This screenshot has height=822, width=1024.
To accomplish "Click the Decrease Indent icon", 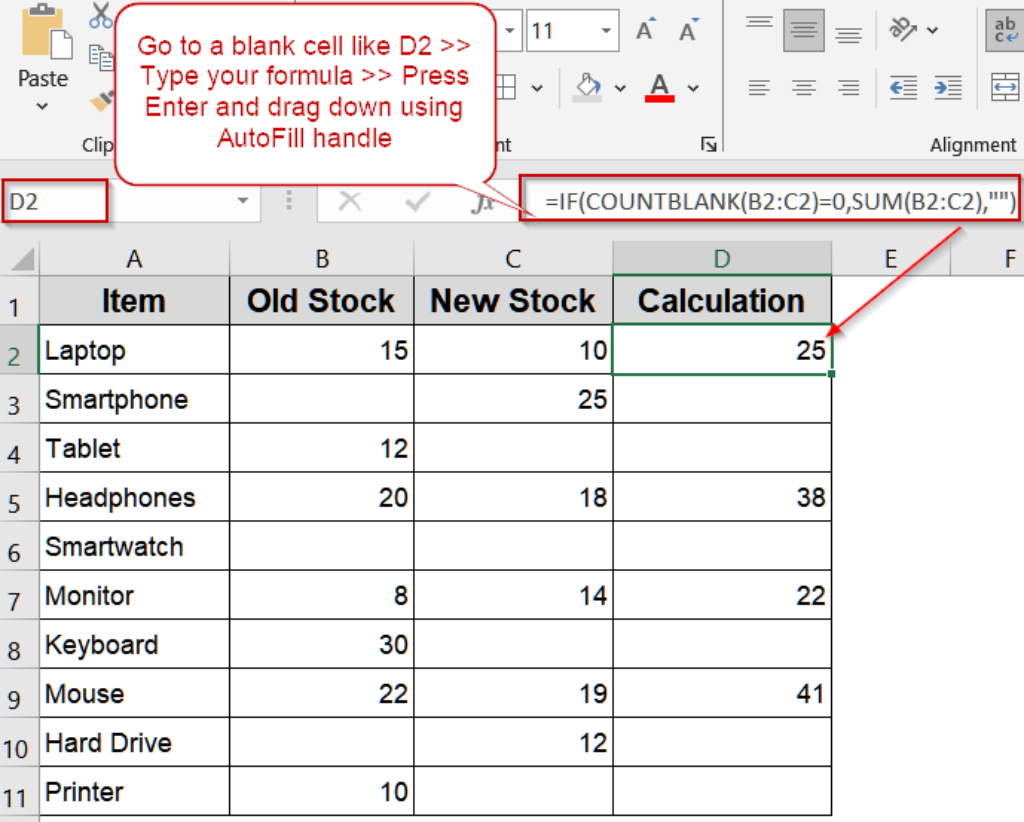I will tap(903, 89).
